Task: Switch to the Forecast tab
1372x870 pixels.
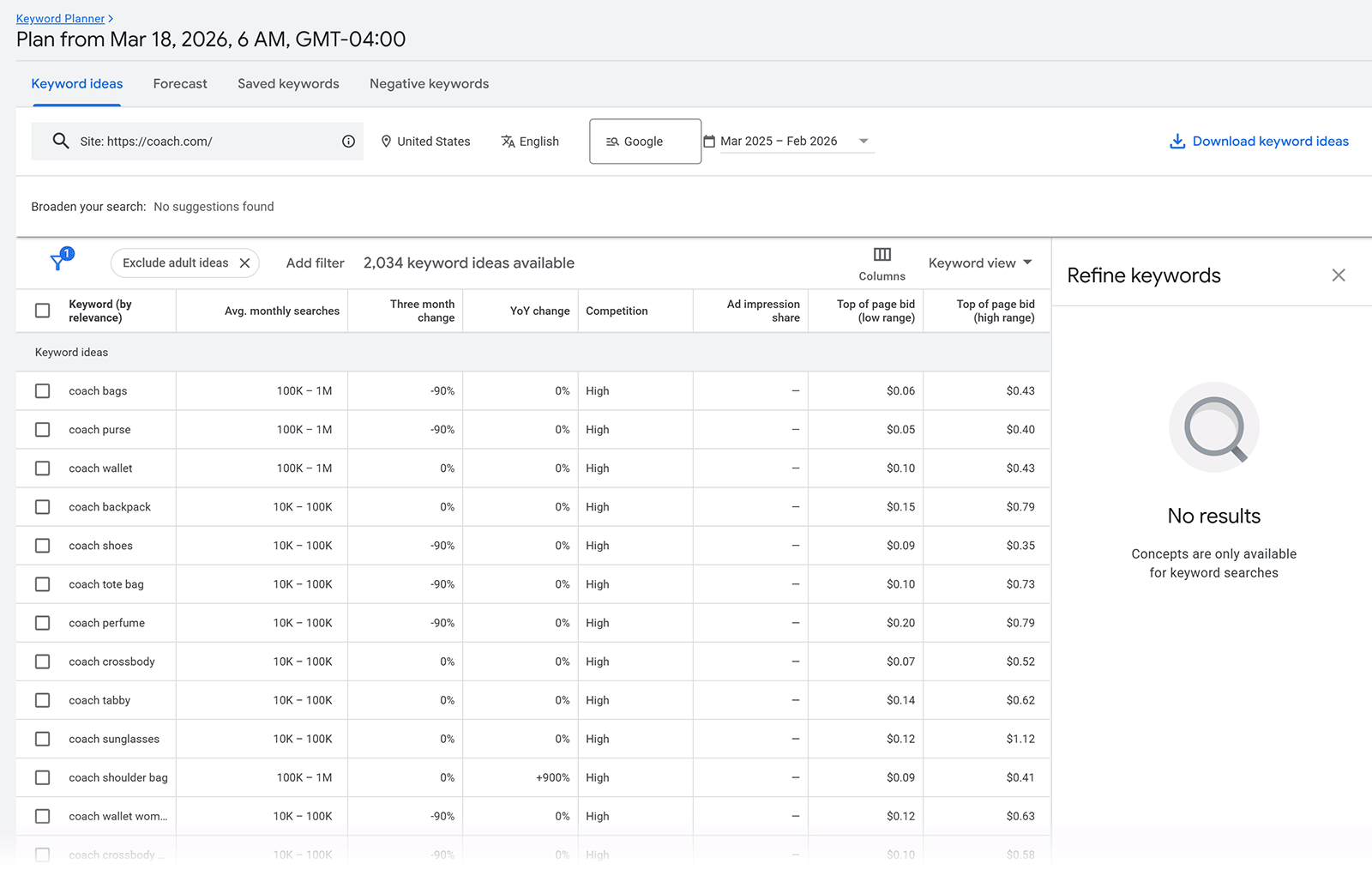Action: 180,83
